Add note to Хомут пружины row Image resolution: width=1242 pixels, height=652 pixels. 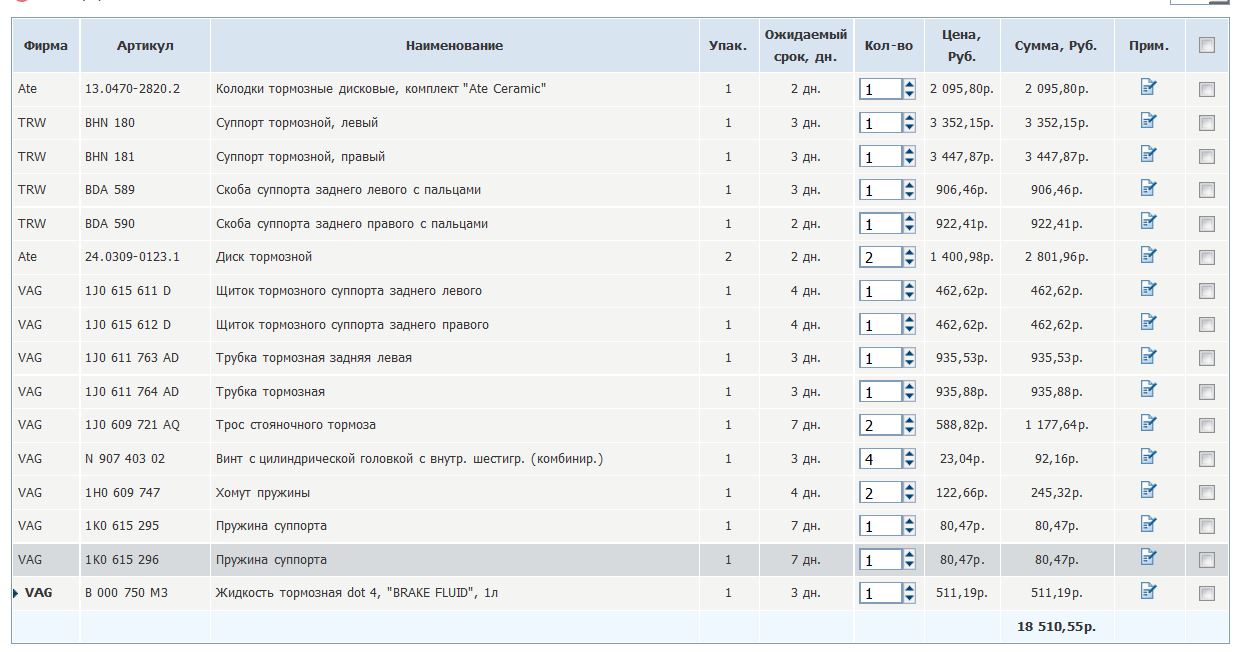click(x=1148, y=491)
